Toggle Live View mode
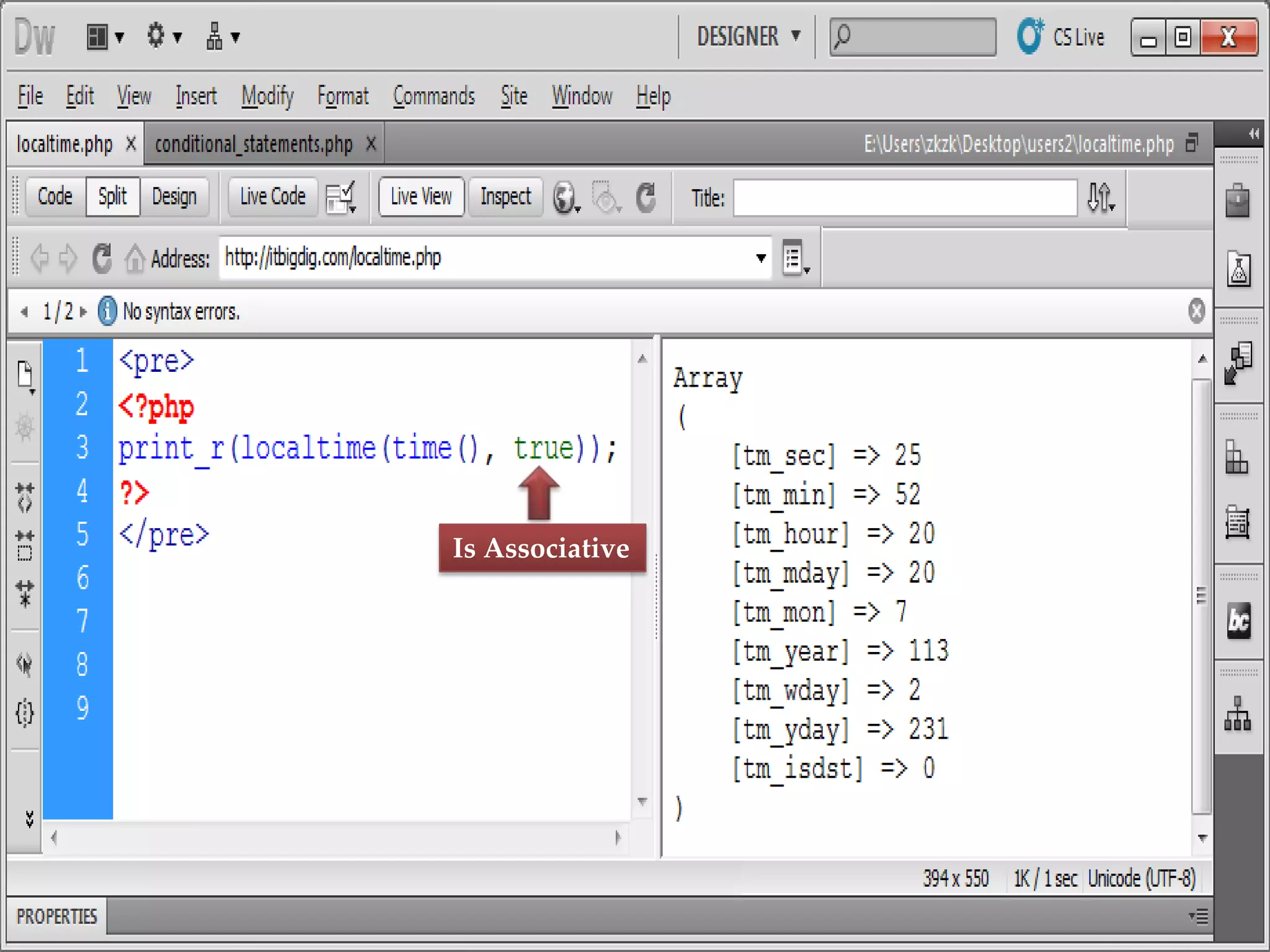1270x952 pixels. coord(421,196)
